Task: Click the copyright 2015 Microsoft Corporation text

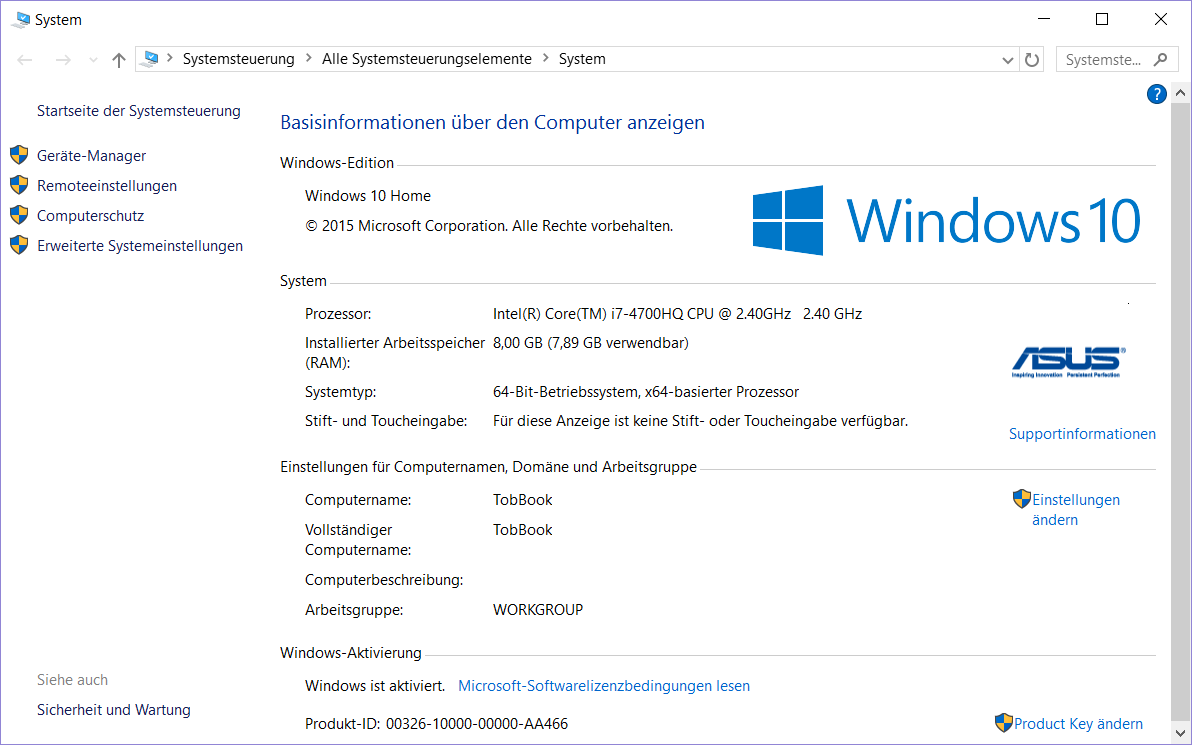Action: coord(489,226)
